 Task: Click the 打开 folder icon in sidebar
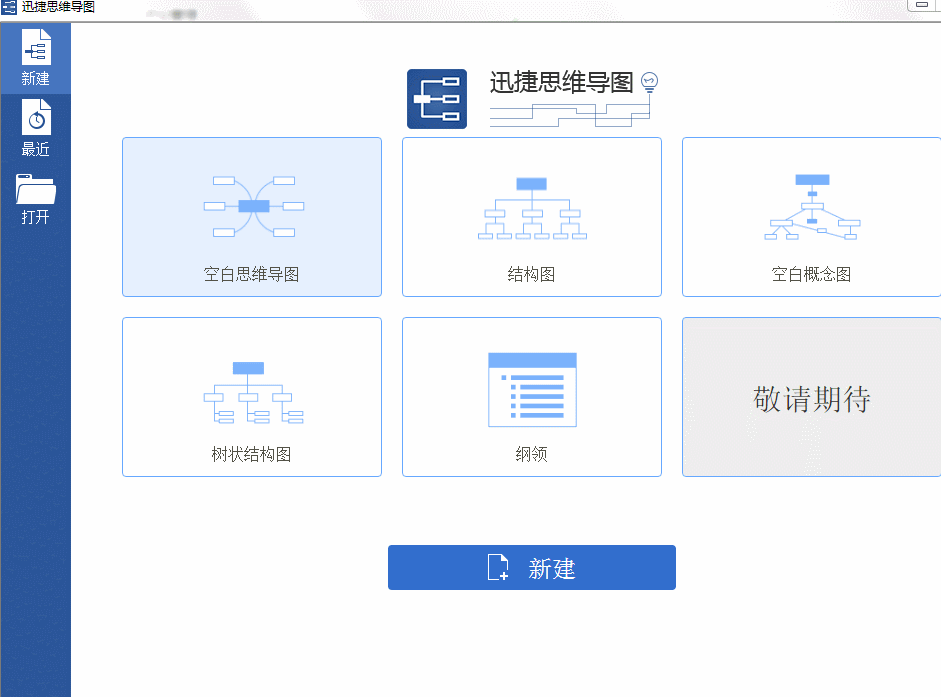click(x=35, y=188)
